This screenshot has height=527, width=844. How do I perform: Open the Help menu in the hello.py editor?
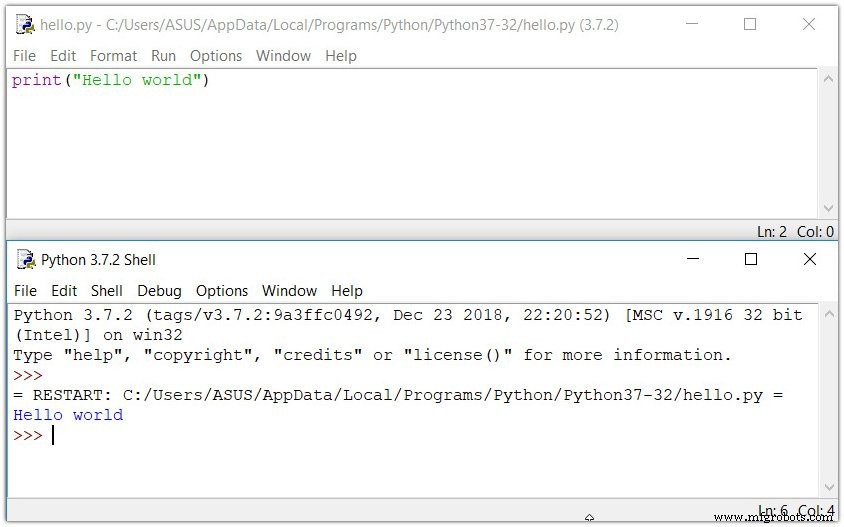coord(341,56)
